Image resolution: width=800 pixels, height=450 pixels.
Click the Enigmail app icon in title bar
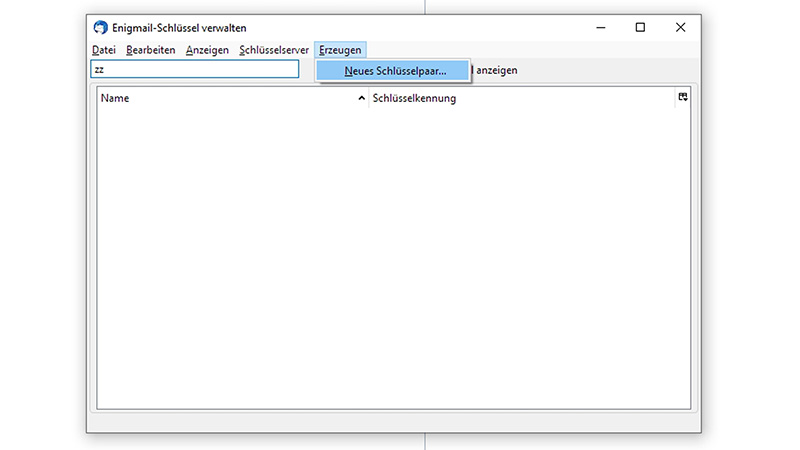click(x=100, y=27)
